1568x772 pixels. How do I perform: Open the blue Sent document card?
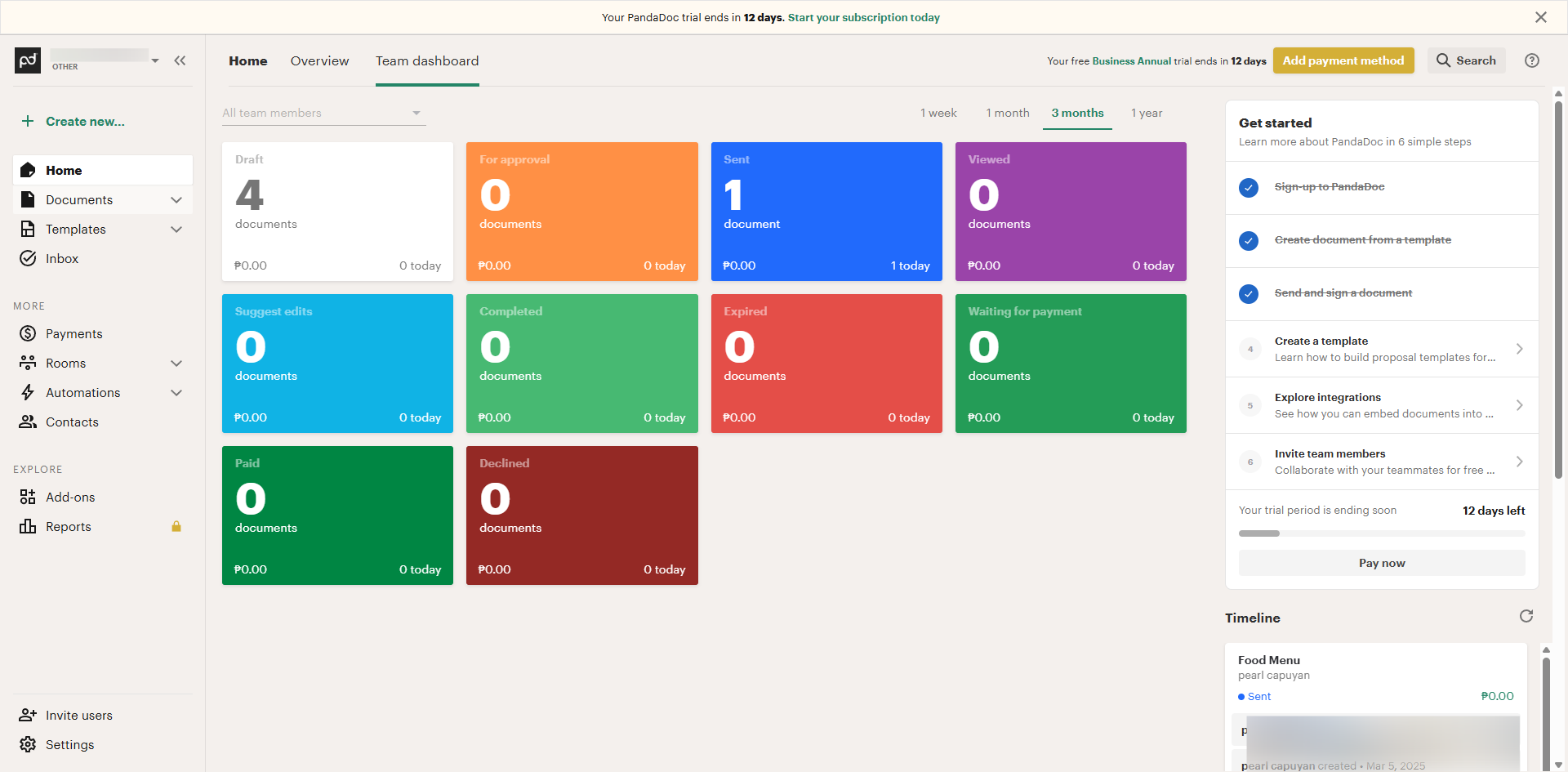826,212
